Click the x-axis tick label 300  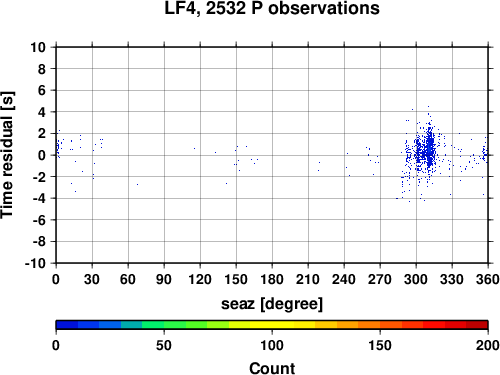(416, 279)
